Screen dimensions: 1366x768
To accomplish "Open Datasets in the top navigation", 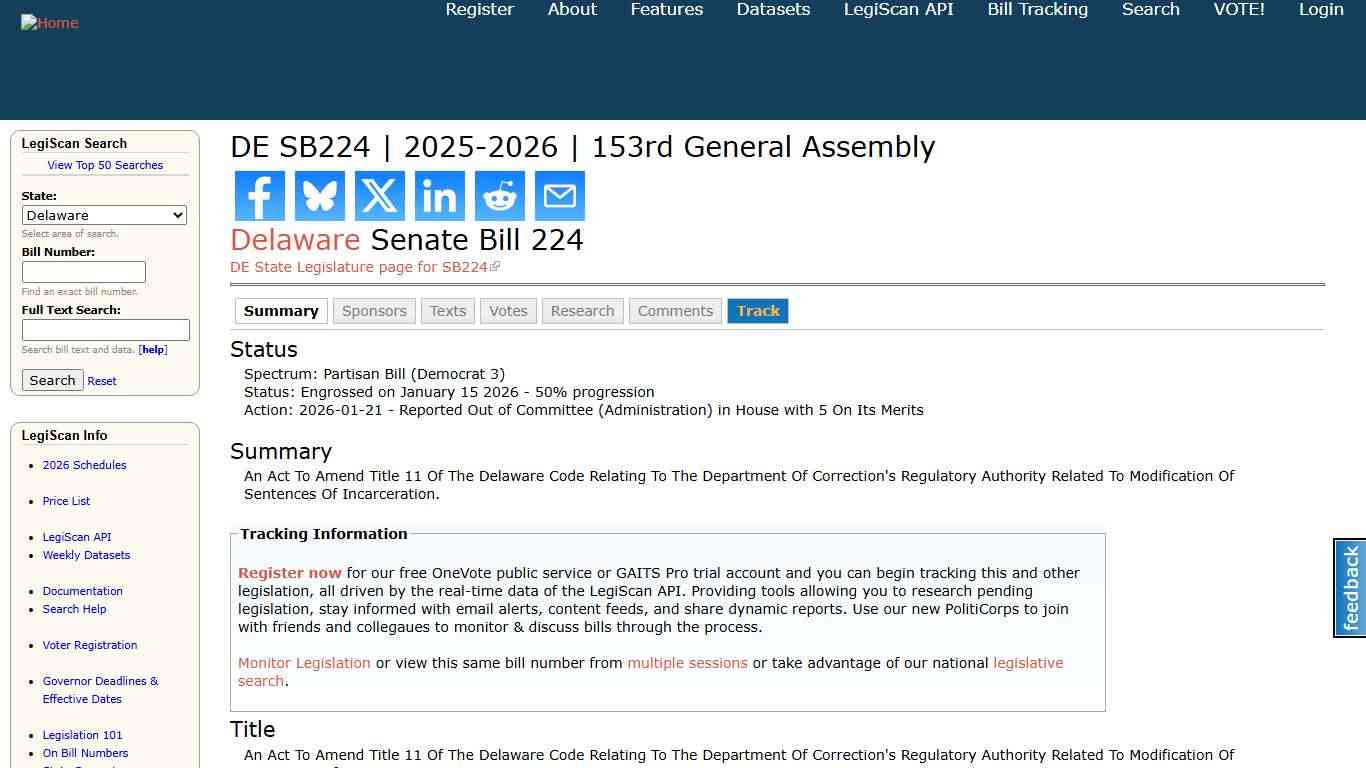I will (x=772, y=9).
